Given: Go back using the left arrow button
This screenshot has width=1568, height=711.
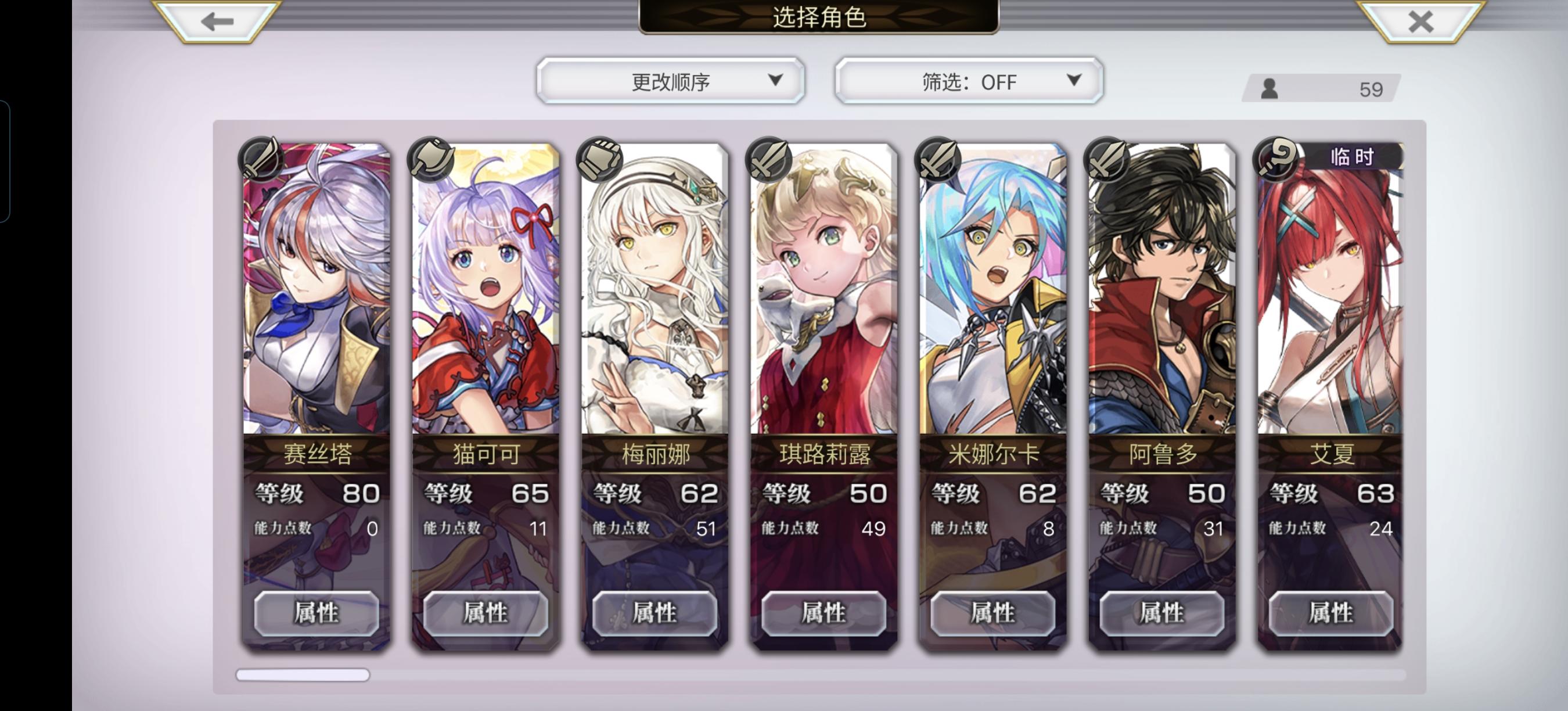Looking at the screenshot, I should [217, 21].
